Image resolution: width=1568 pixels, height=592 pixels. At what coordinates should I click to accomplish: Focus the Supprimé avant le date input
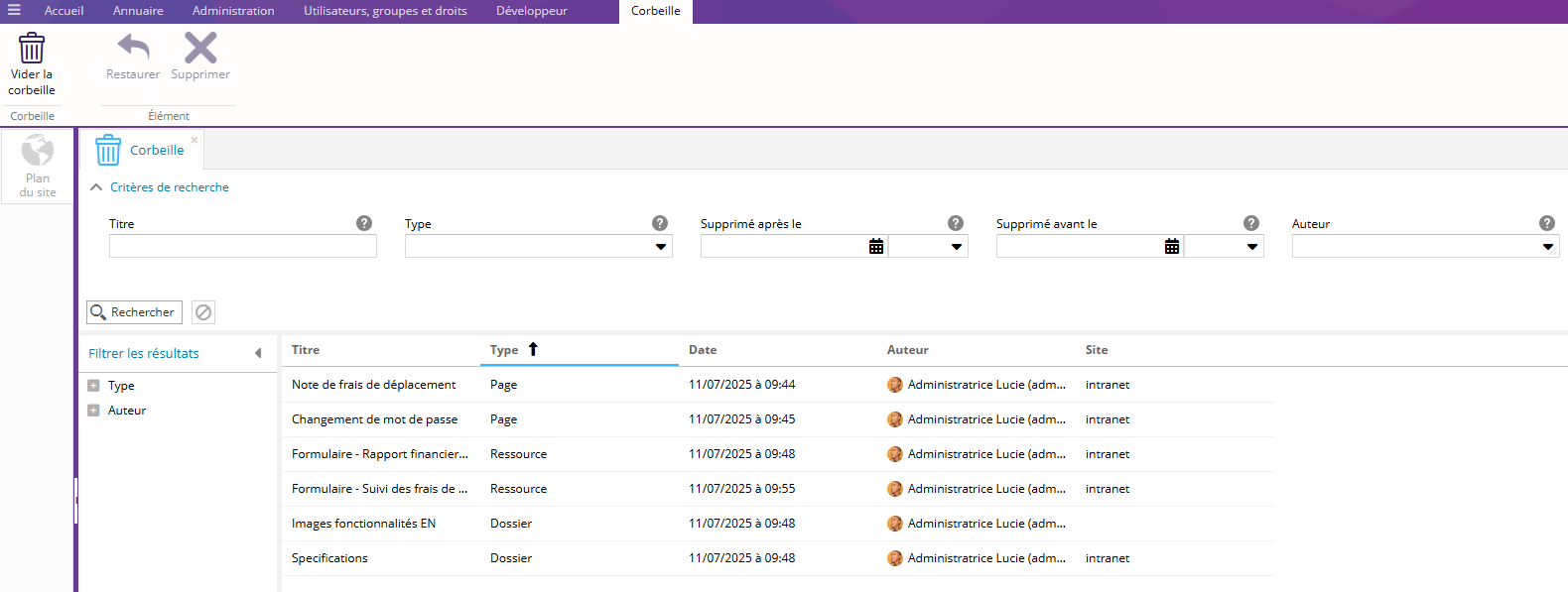1080,246
